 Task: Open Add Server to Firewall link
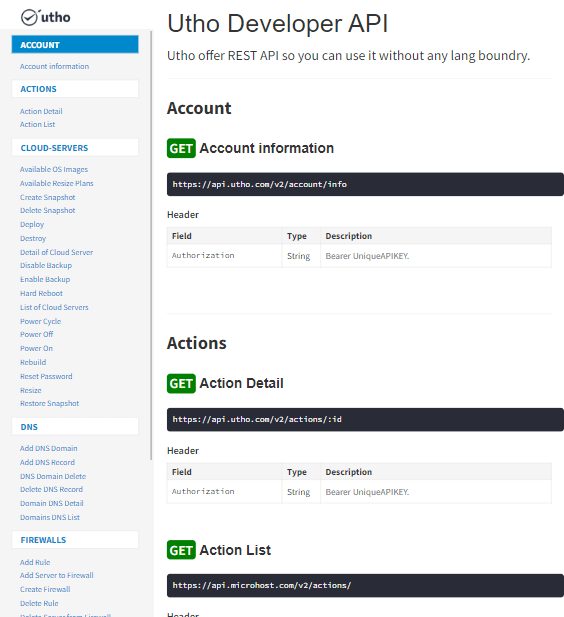click(x=57, y=575)
